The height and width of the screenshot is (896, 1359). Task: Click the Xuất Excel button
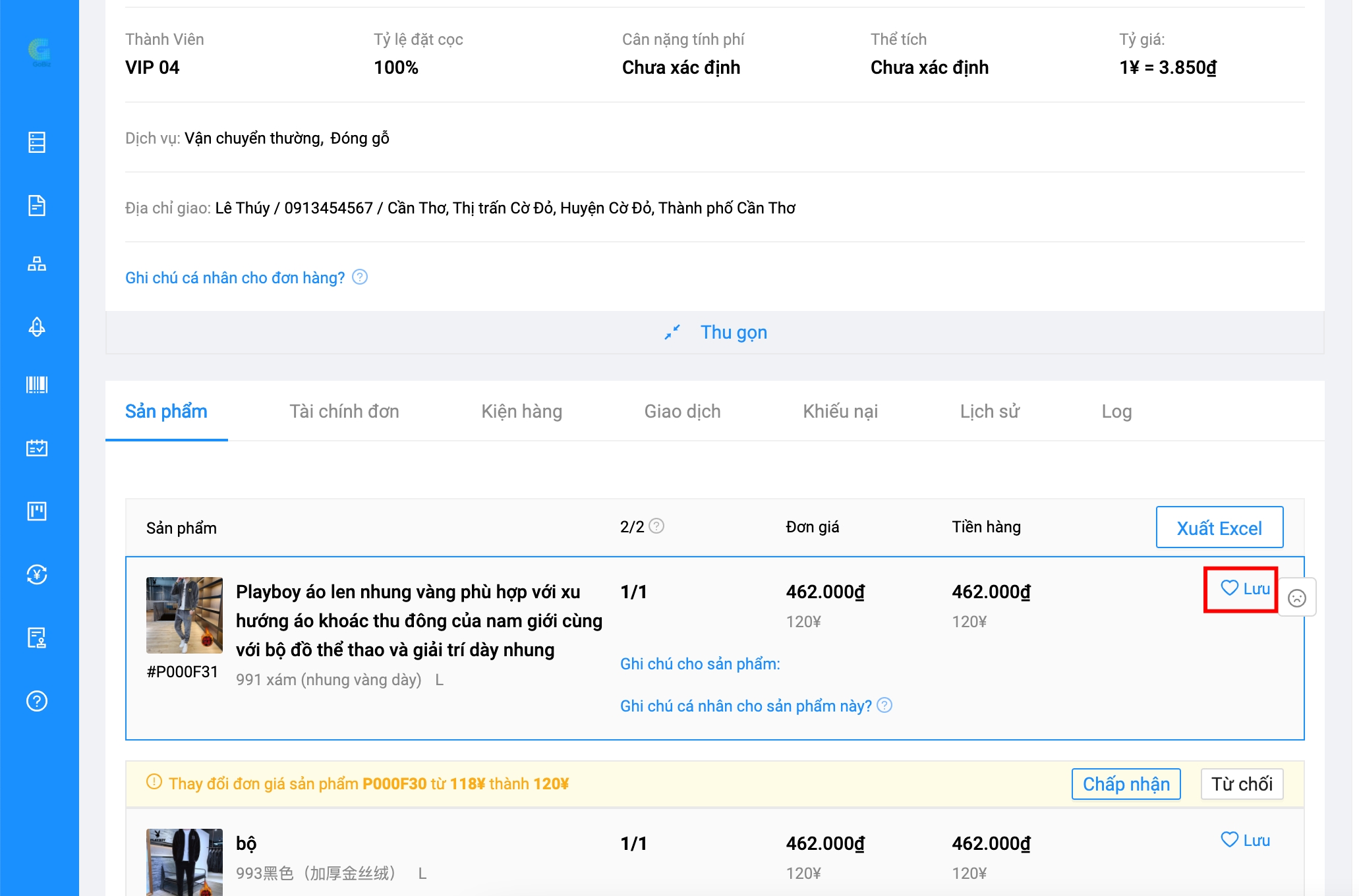(x=1219, y=528)
